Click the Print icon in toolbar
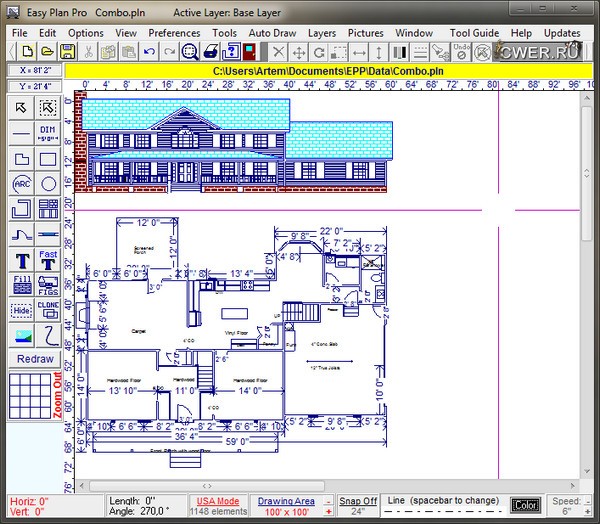This screenshot has width=600, height=524. pyautogui.click(x=212, y=51)
